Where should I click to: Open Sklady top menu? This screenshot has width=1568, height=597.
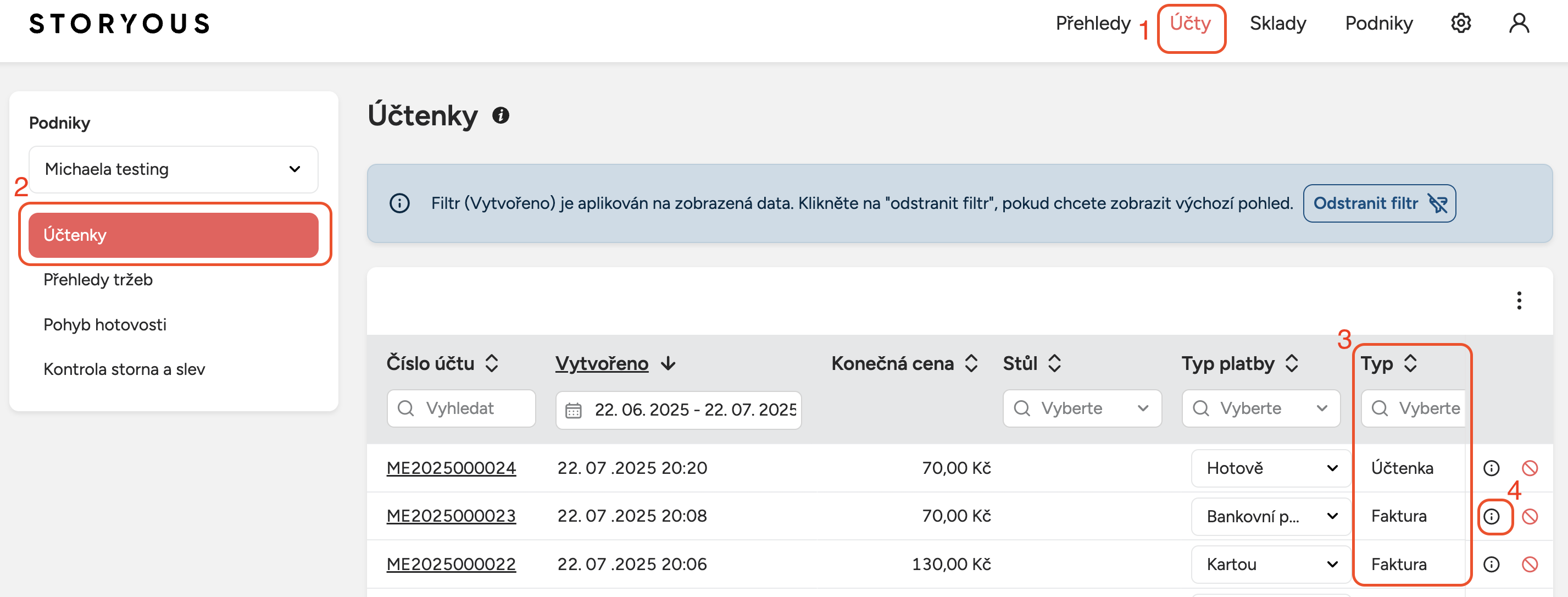pyautogui.click(x=1278, y=23)
